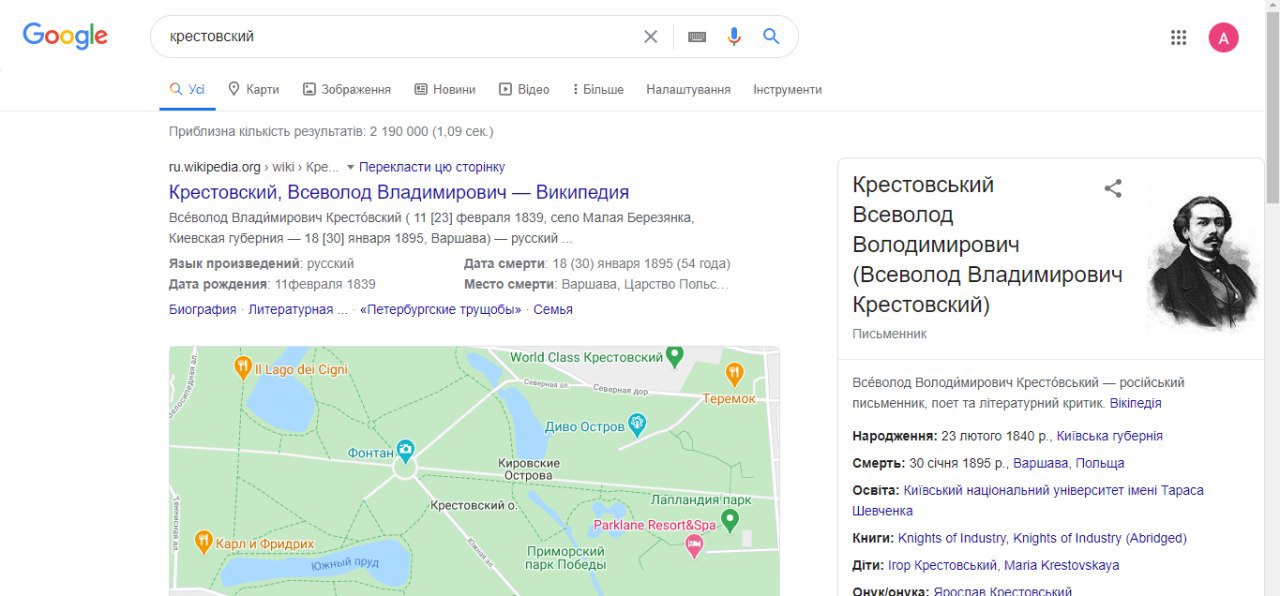Switch to the Відео tab
This screenshot has width=1280, height=596.
pos(524,89)
